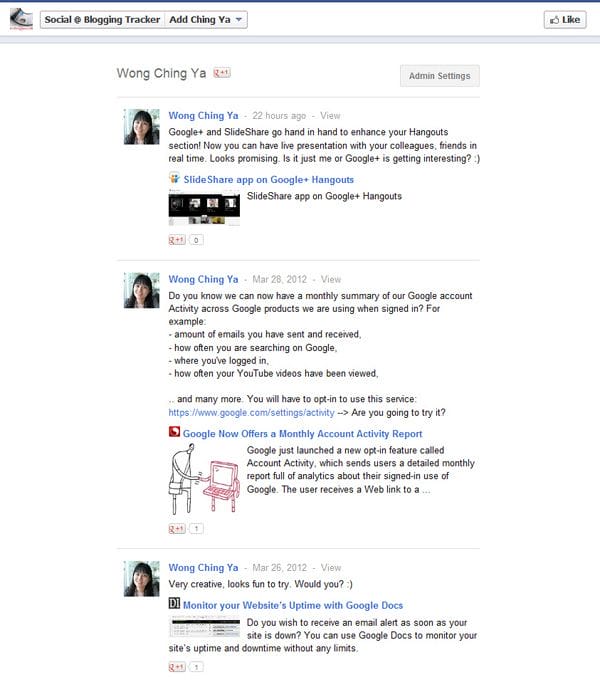Open the Social @ Blogging Tracker tab
600x687 pixels.
(x=102, y=20)
